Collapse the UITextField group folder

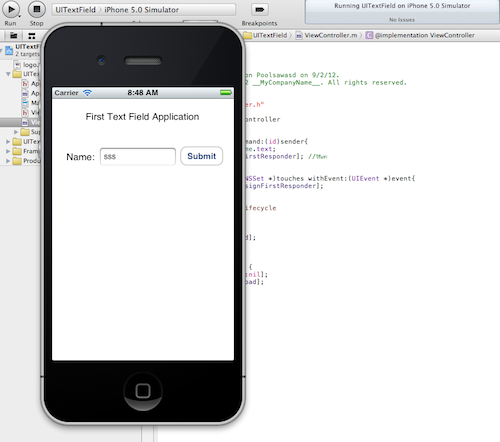click(x=8, y=74)
